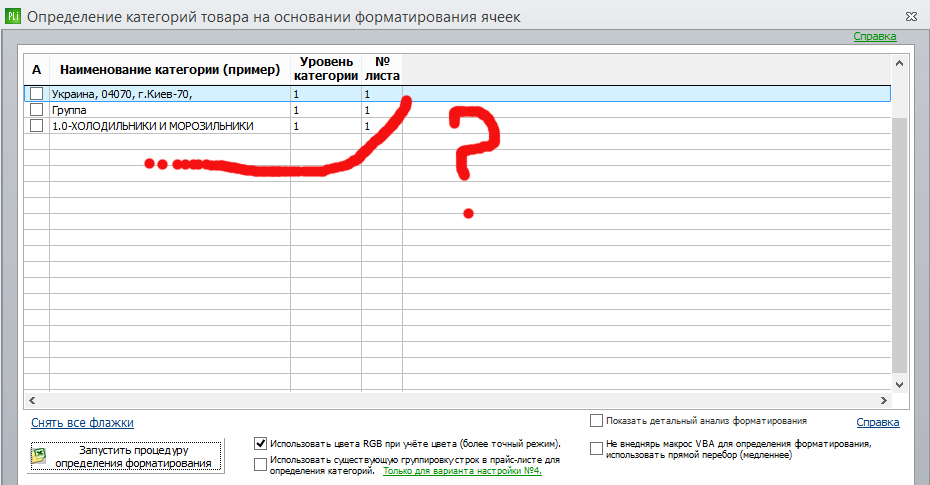Image resolution: width=930 pixels, height=485 pixels.
Task: Enable use existing row grouping in price list
Action: coord(260,464)
